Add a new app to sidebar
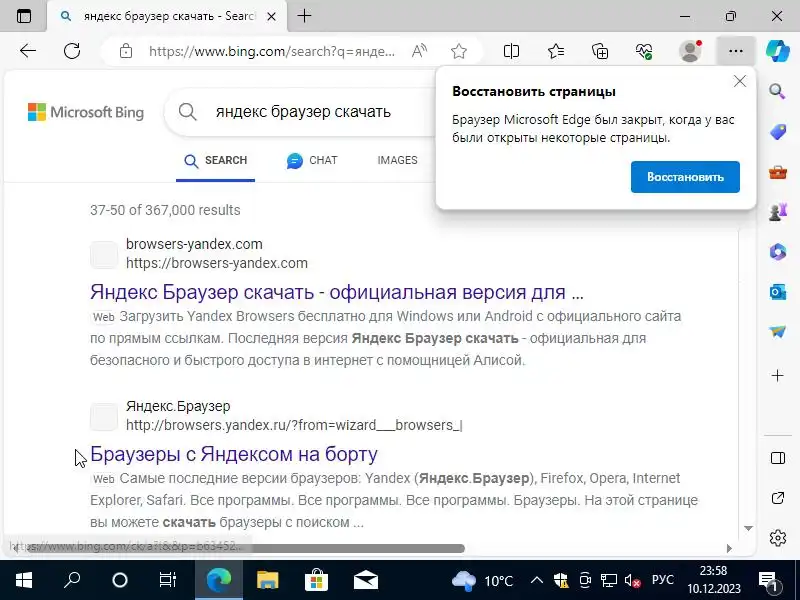Screen dimensions: 800x600 coord(778,376)
